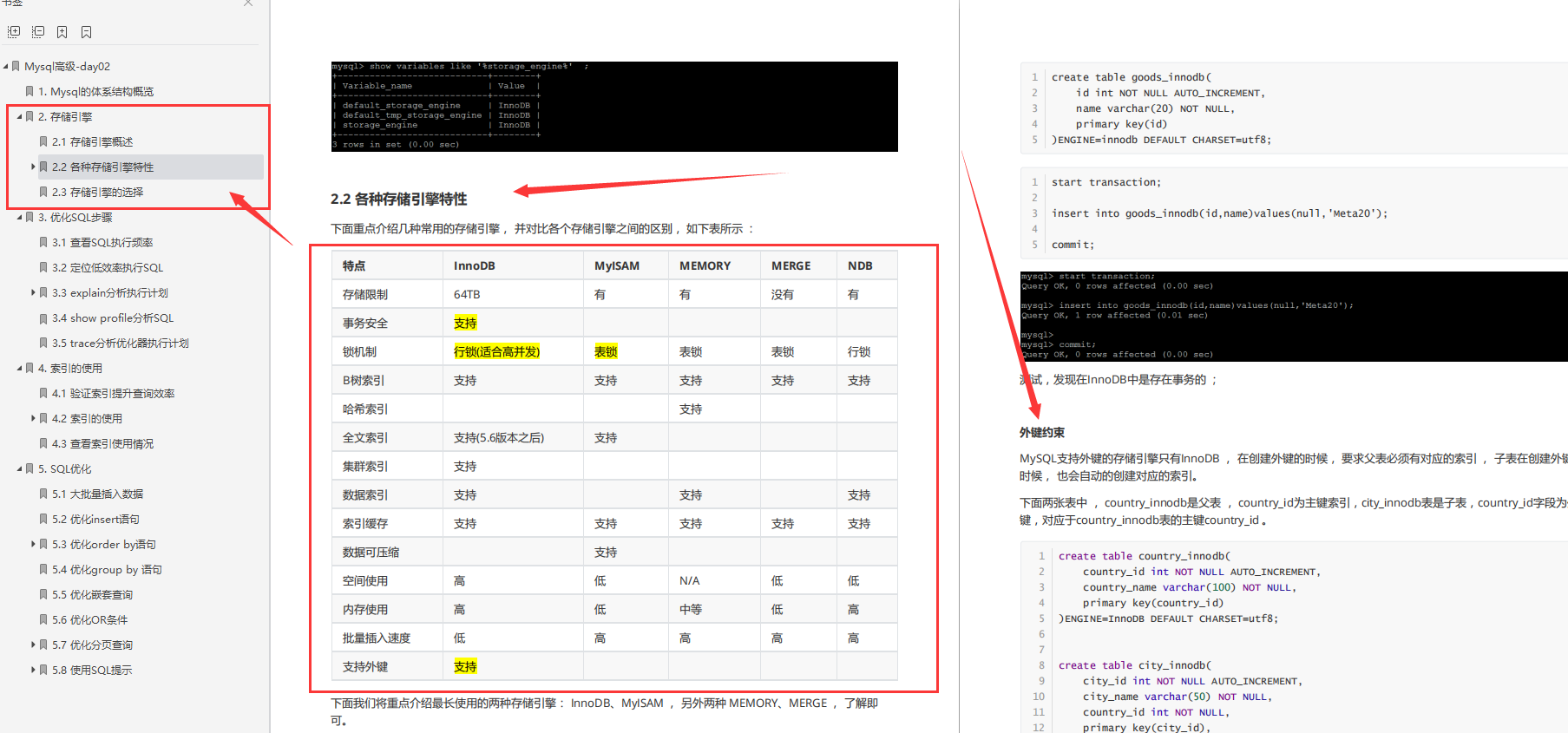Click the expand all bookmarks icon
1568x733 pixels.
tap(14, 32)
